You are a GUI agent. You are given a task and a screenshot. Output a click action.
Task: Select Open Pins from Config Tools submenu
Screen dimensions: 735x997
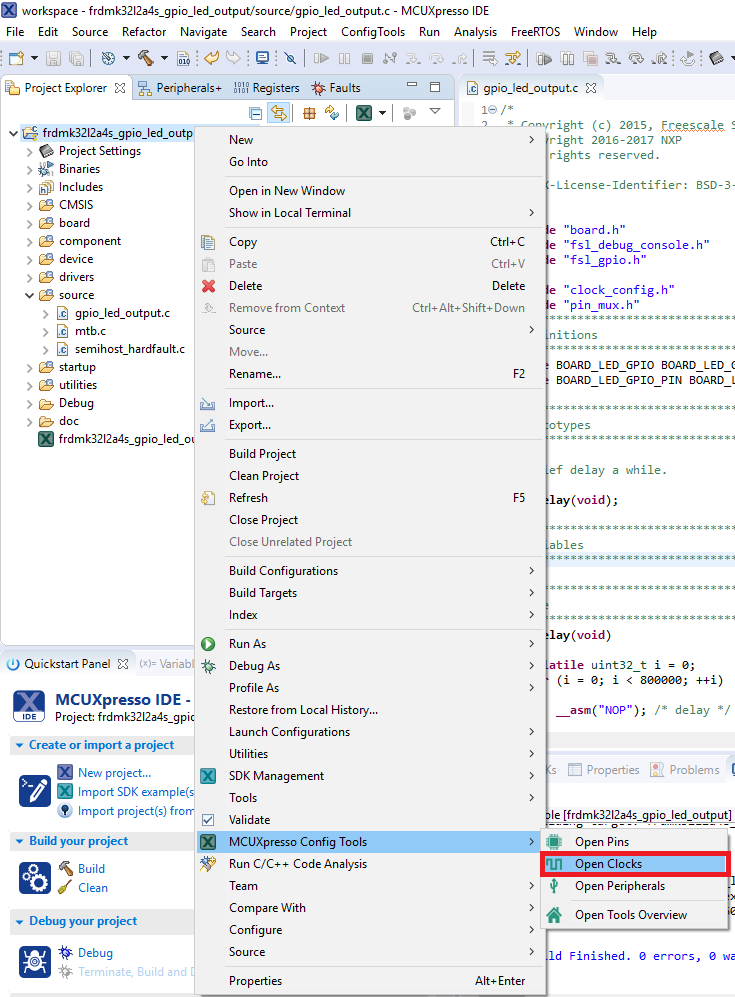click(x=601, y=842)
